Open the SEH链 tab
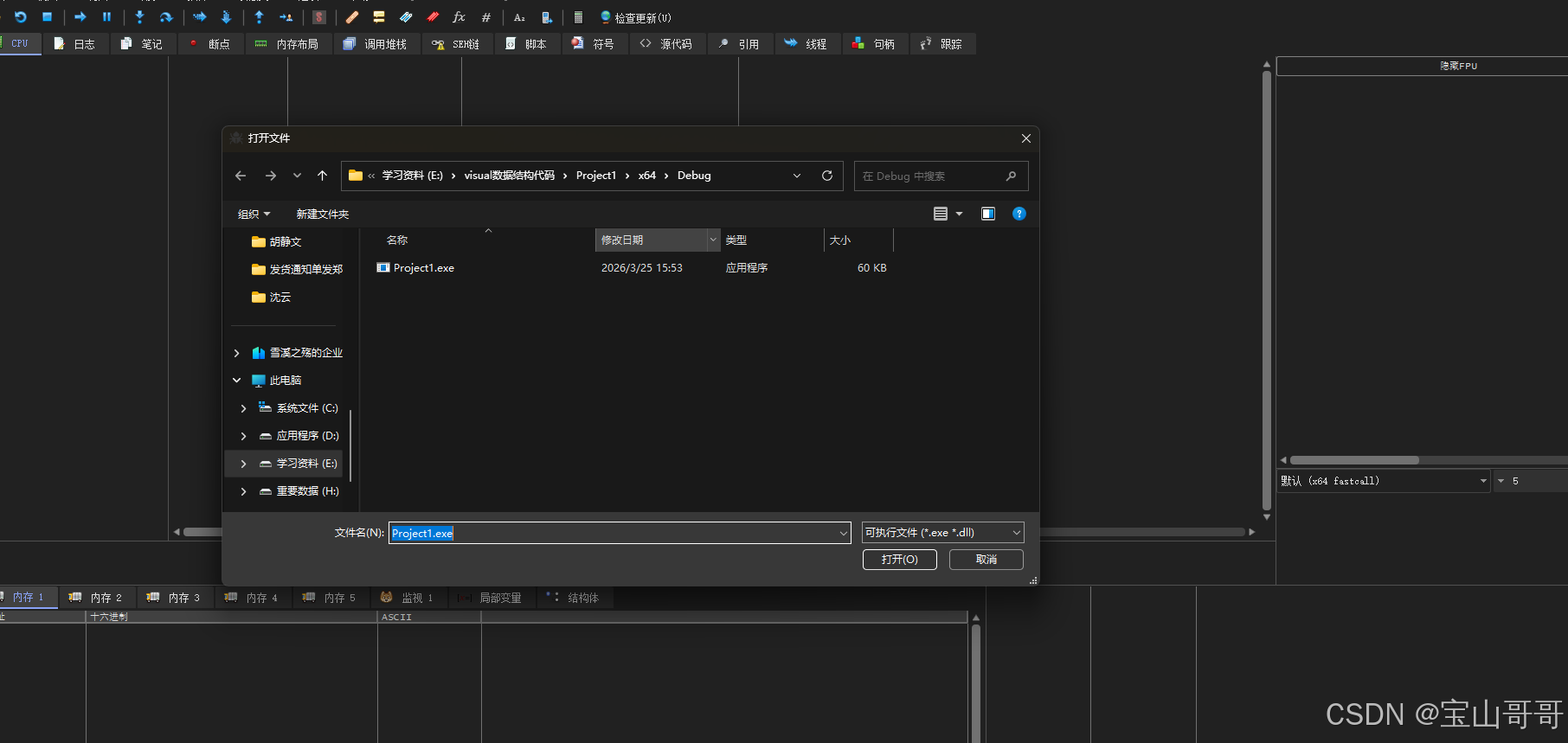1568x743 pixels. [x=456, y=43]
